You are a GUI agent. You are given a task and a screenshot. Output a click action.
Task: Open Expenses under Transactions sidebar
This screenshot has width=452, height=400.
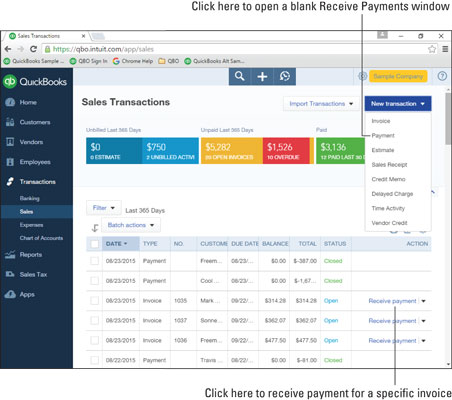[31, 225]
